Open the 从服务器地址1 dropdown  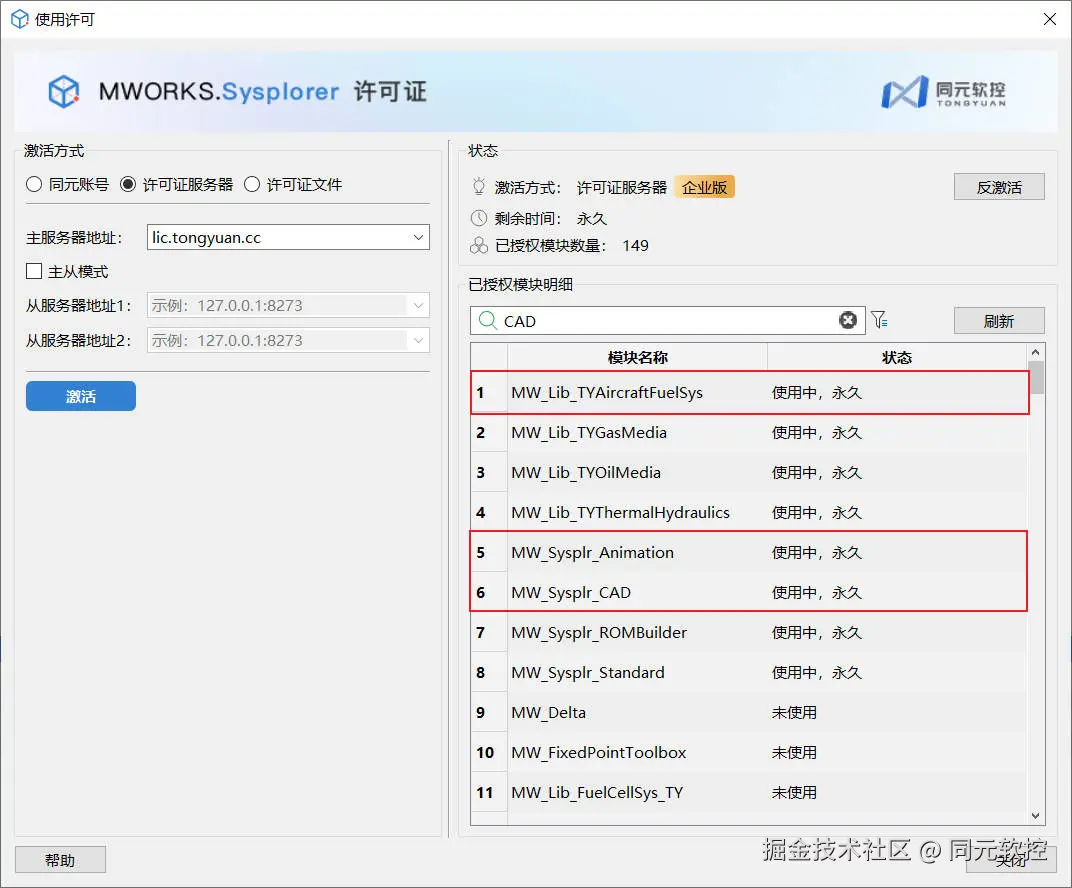click(x=420, y=305)
